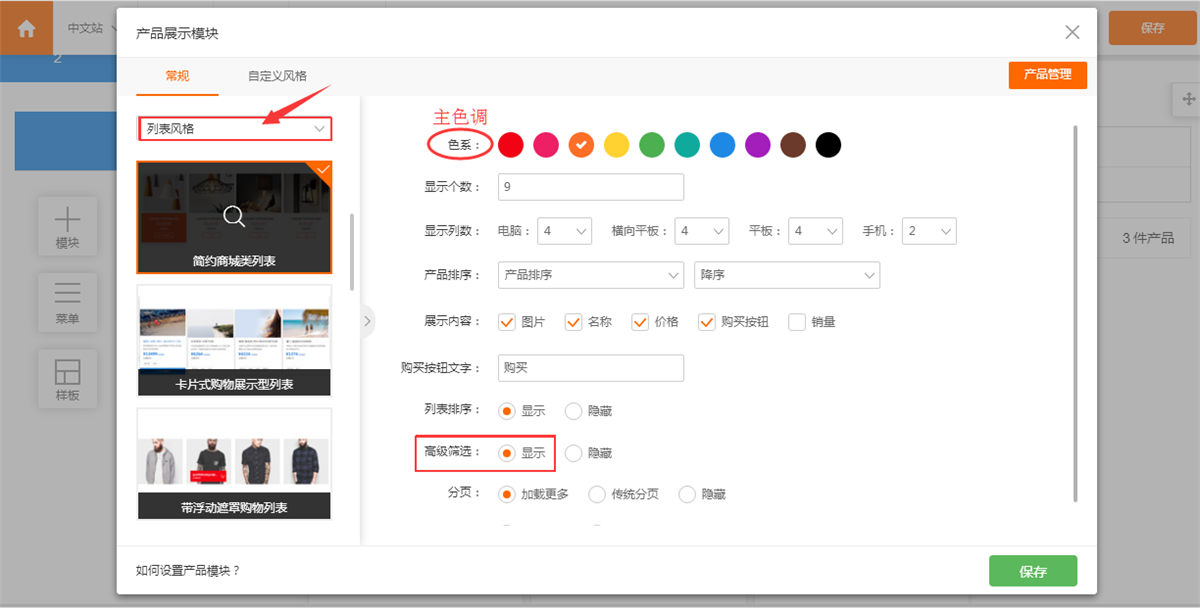Select the pink color swatch
Screen dimensions: 1200x608
coord(546,145)
